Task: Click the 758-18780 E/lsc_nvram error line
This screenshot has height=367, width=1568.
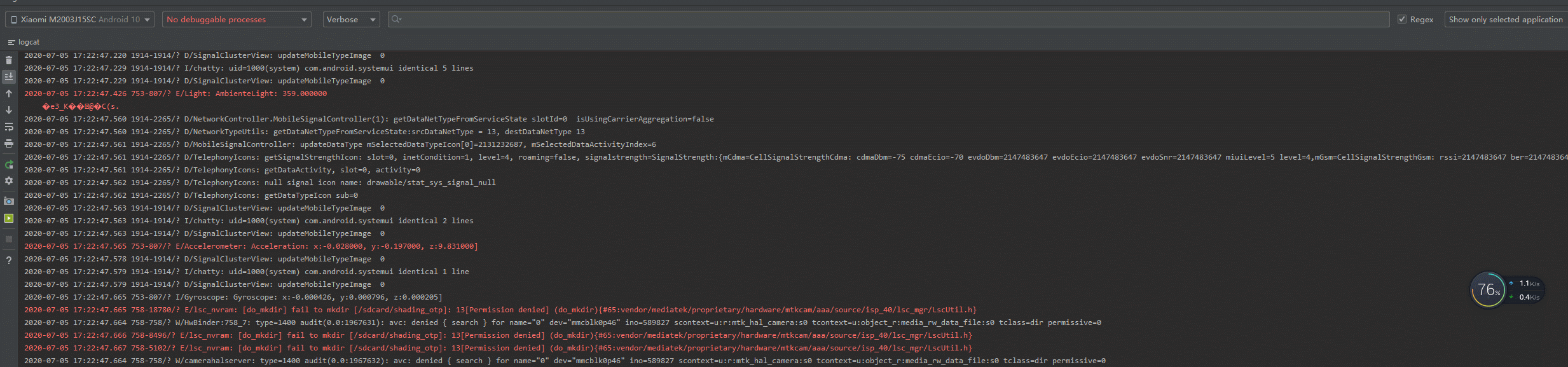Action: coord(500,310)
